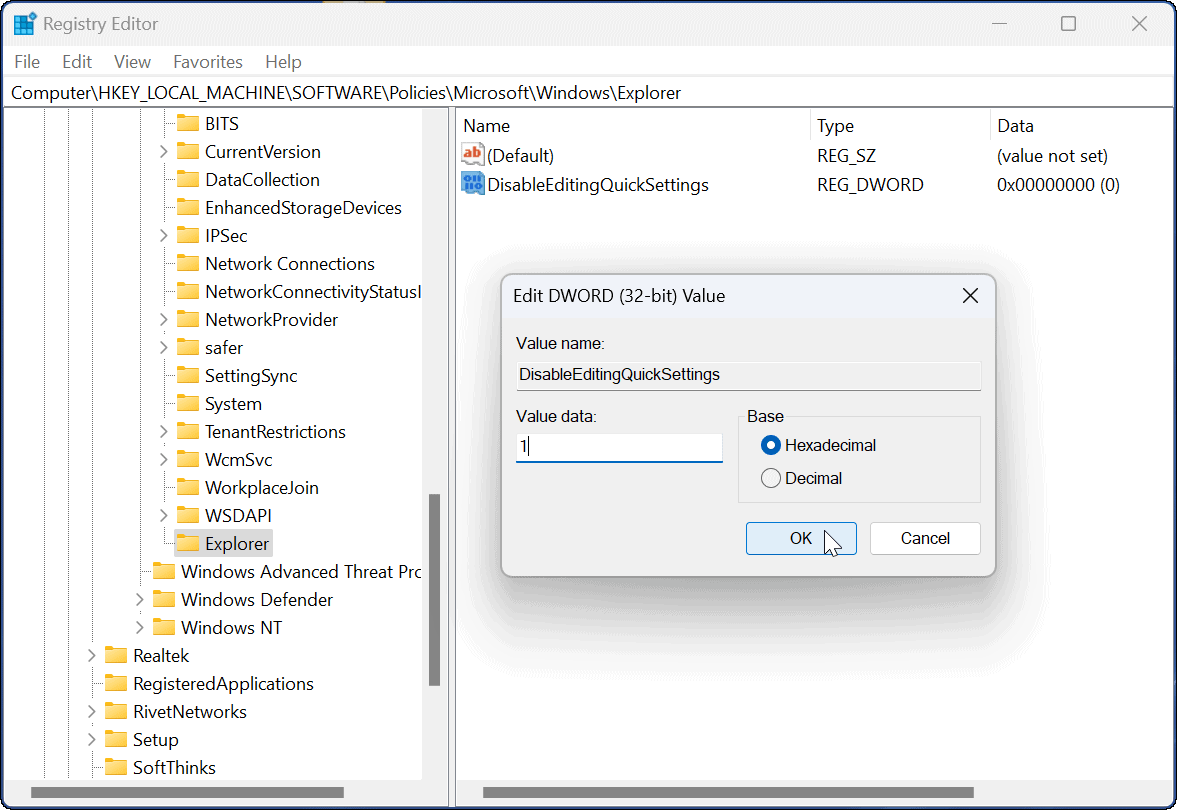Switch the base to Decimal
This screenshot has height=810, width=1177.
[x=770, y=478]
